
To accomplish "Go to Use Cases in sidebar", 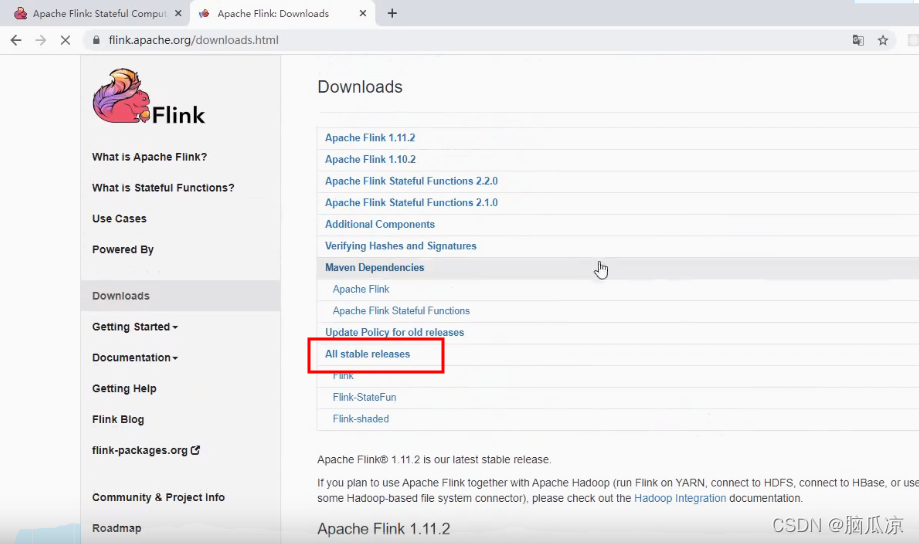I will pos(119,219).
